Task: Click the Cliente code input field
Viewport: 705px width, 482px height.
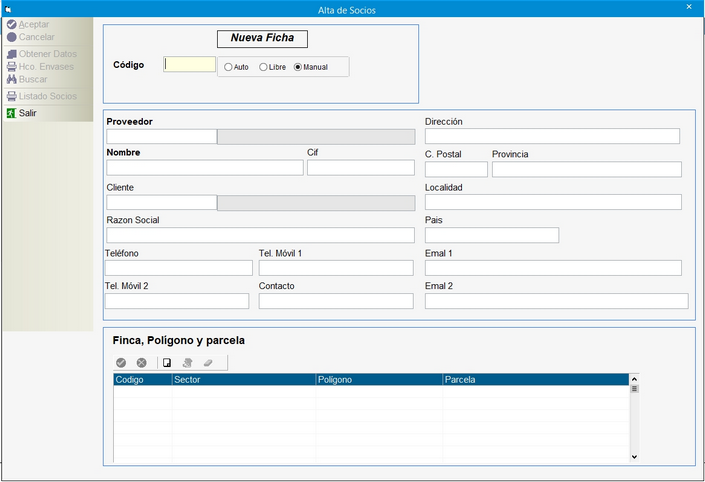Action: [x=162, y=202]
